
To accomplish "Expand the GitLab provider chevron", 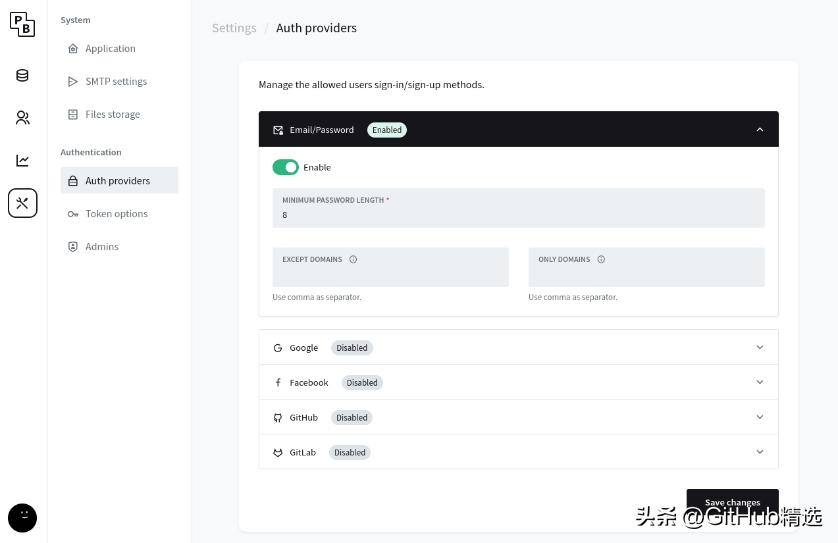I will pos(759,452).
